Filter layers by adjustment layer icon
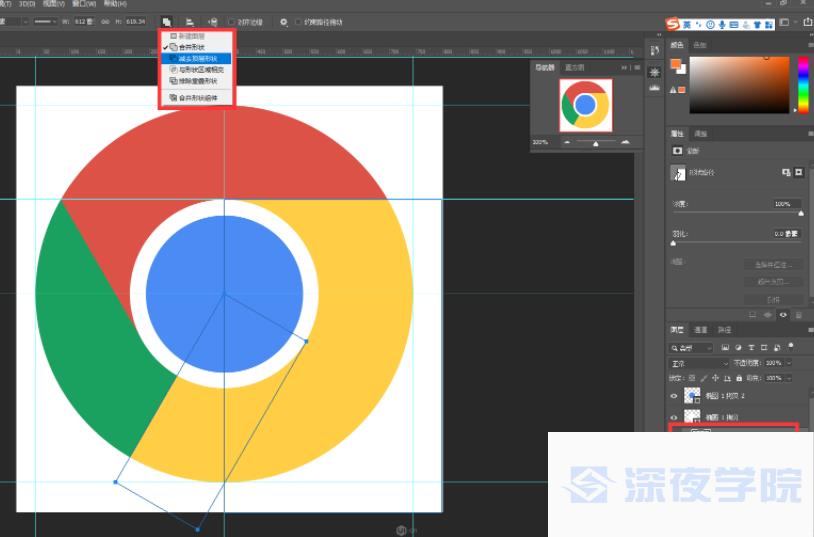The width and height of the screenshot is (814, 537). point(738,347)
